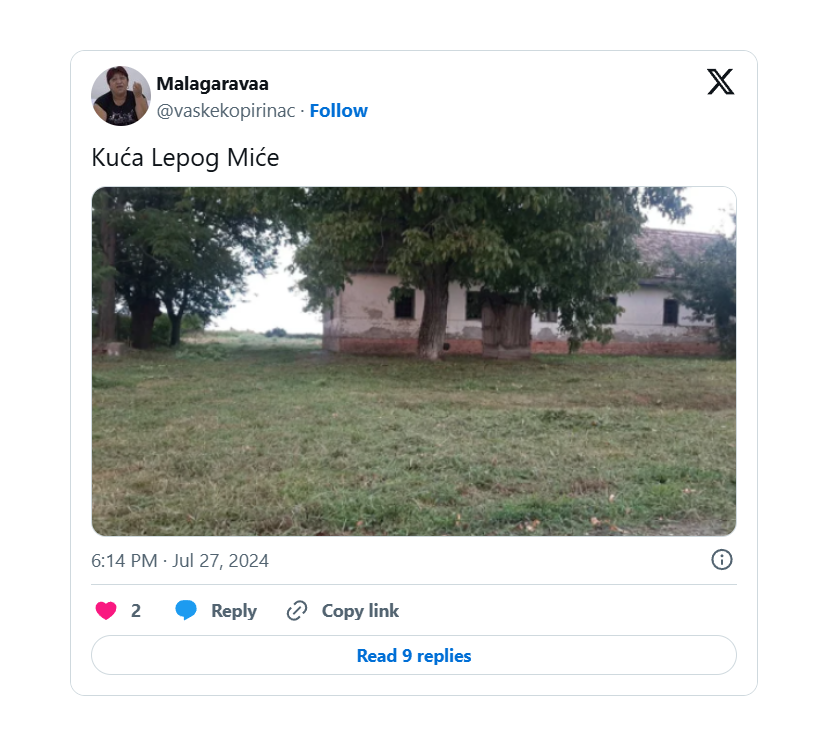Click the Reply text label
The image size is (826, 744).
pos(234,611)
